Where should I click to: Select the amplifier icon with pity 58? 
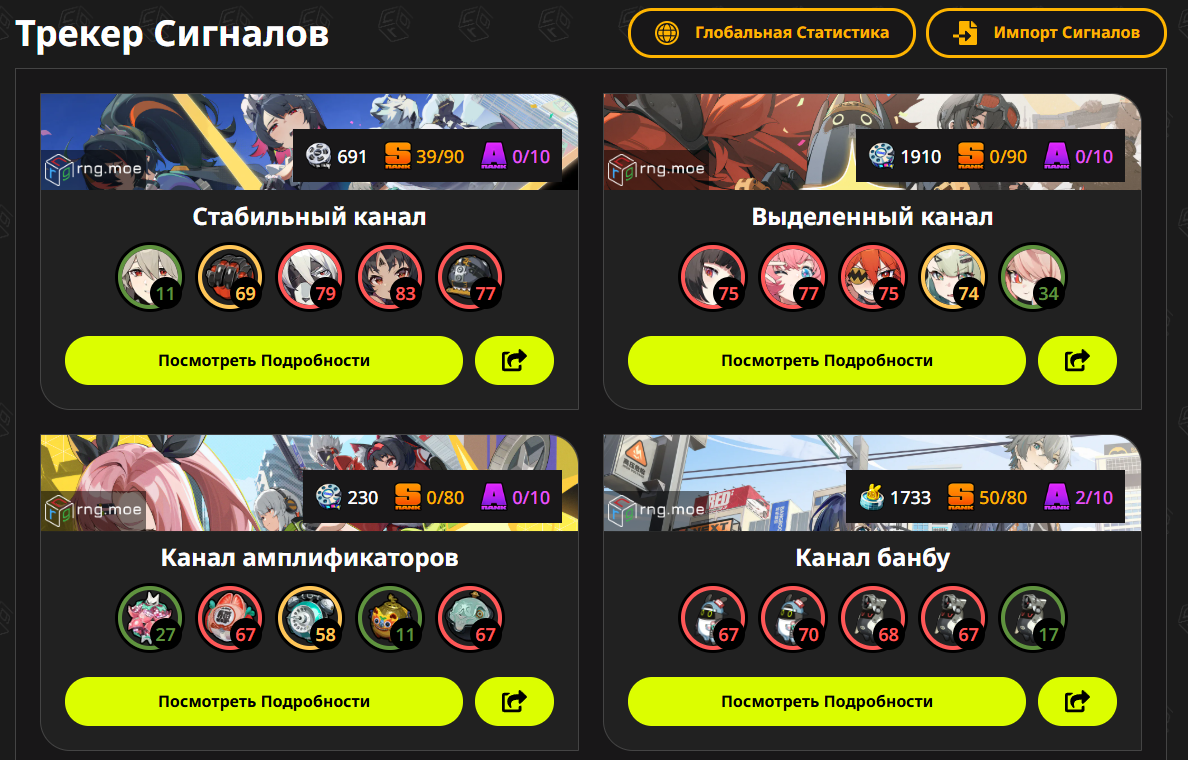point(310,618)
